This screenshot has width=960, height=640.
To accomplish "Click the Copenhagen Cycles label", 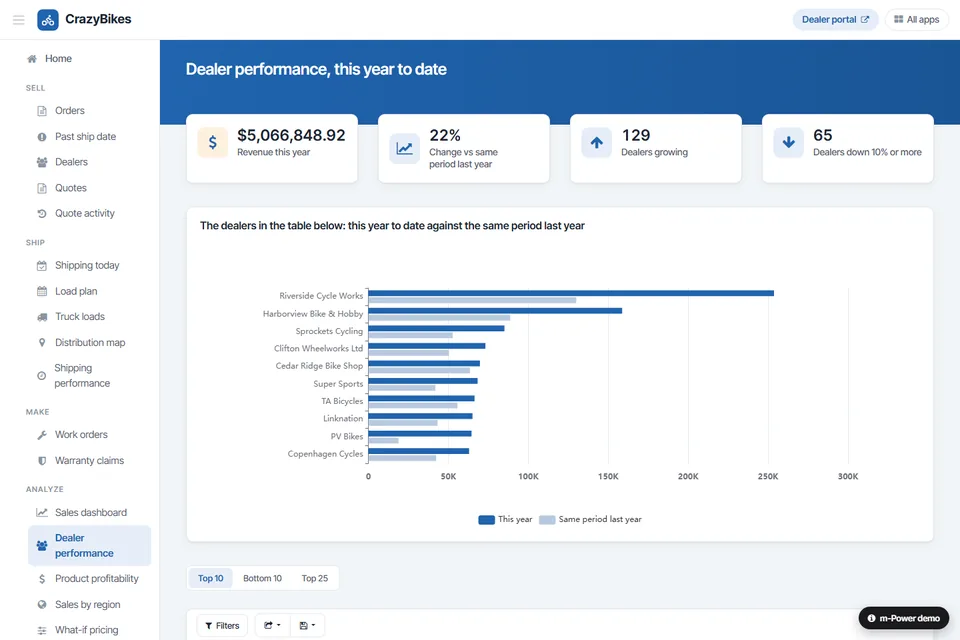I will click(x=325, y=454).
